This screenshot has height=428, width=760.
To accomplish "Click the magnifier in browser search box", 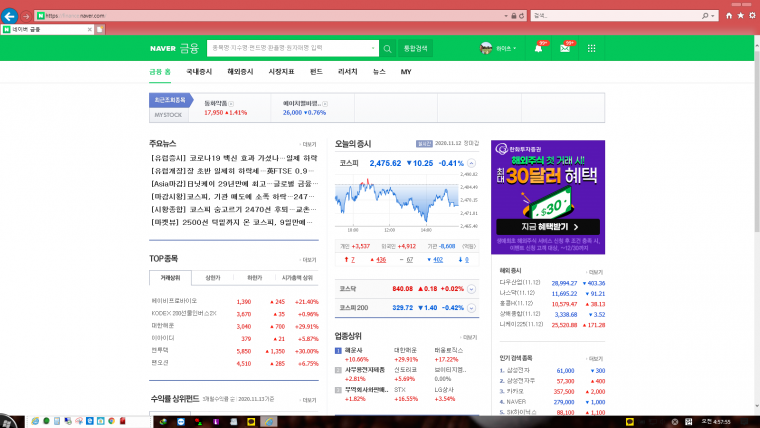I will (x=705, y=16).
